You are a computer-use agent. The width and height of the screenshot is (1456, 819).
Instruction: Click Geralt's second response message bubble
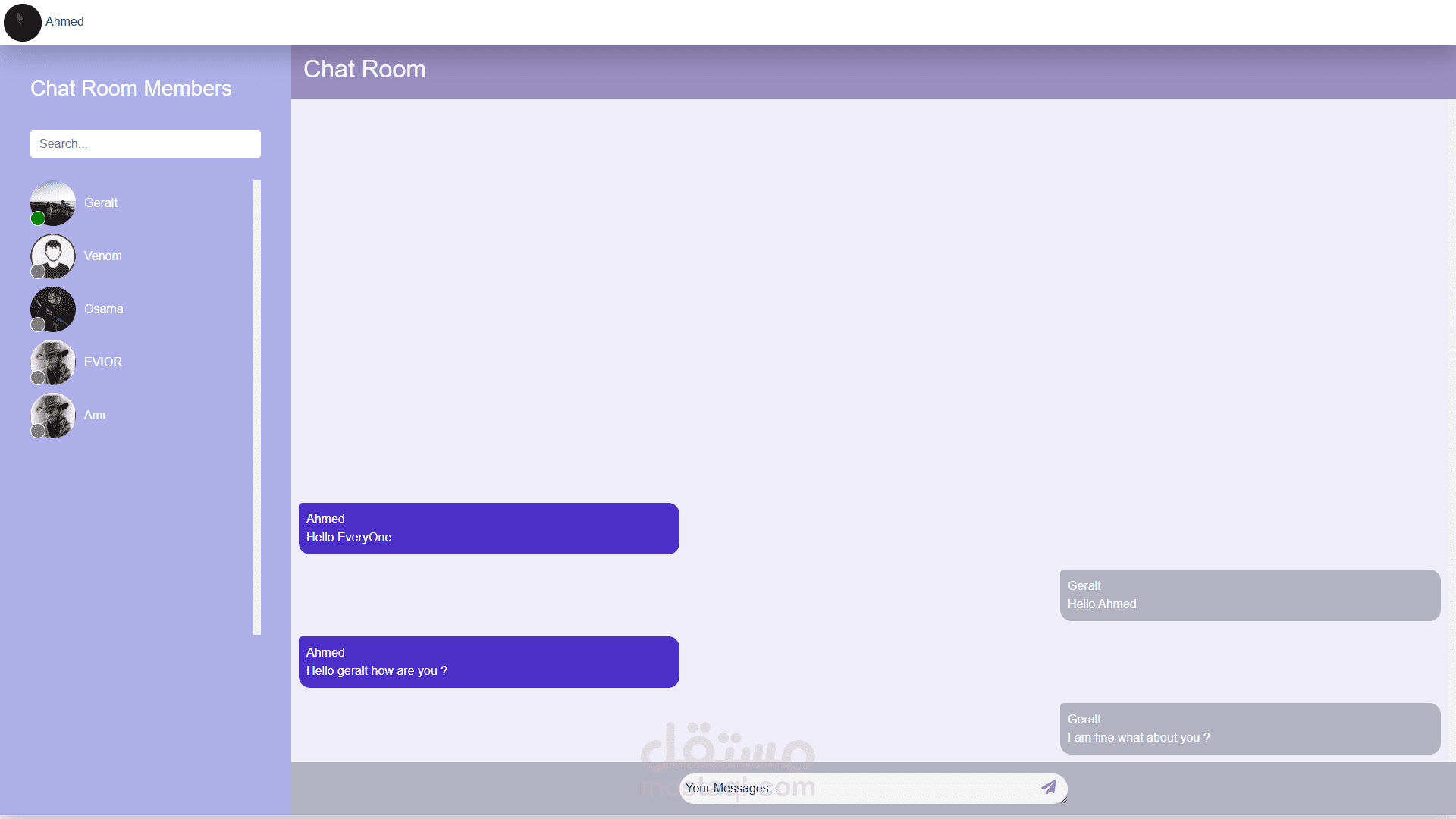tap(1250, 728)
